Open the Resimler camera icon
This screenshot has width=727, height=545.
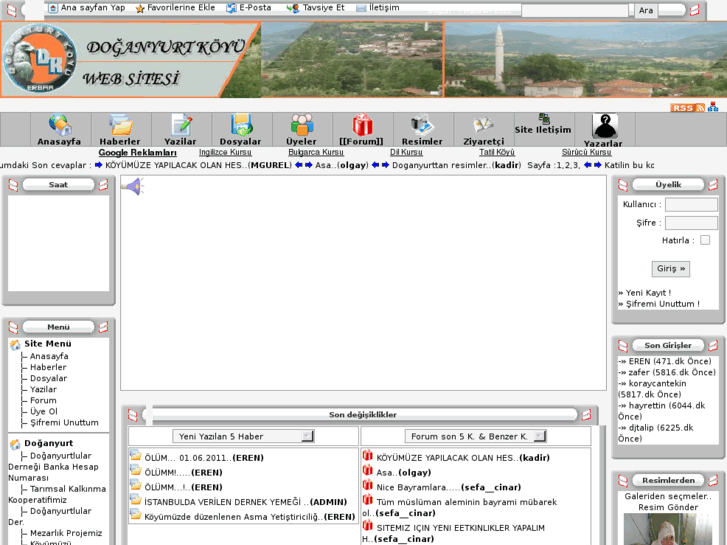tap(422, 124)
